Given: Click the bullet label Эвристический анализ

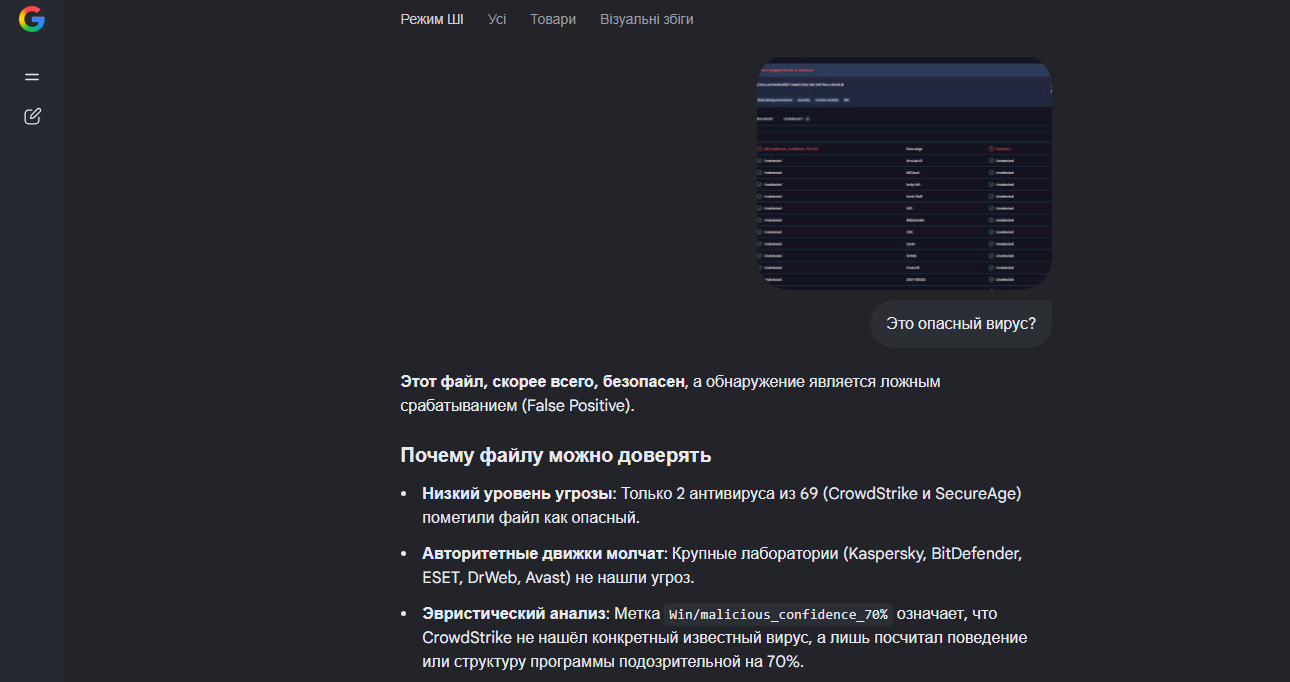Looking at the screenshot, I should 516,613.
